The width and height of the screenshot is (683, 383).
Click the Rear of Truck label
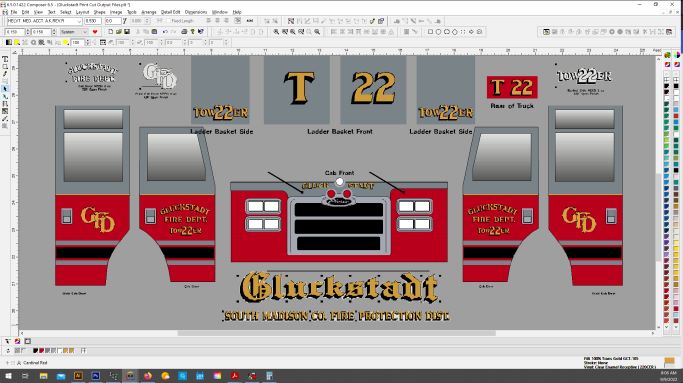click(x=512, y=106)
